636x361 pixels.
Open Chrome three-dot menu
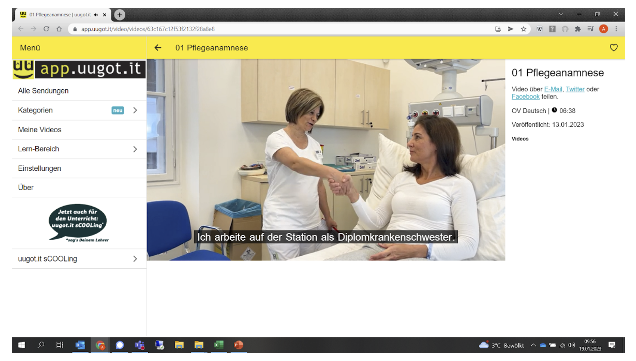point(616,29)
